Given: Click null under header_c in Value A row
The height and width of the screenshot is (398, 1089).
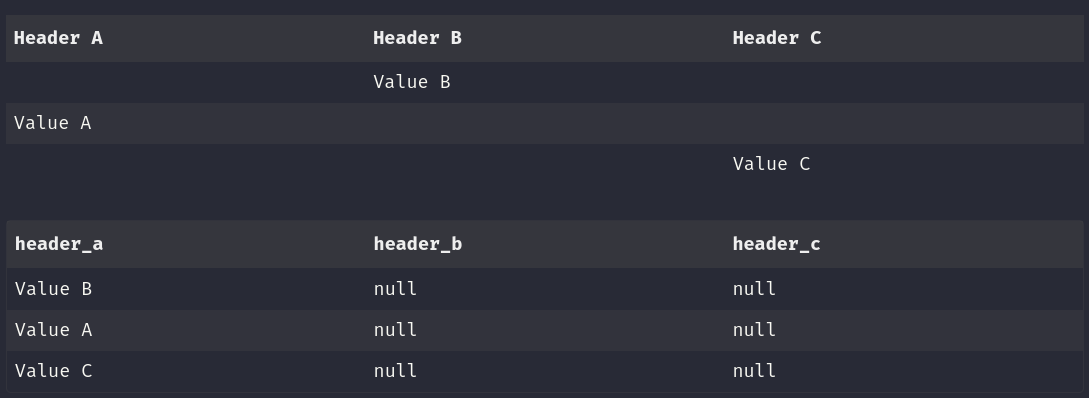Looking at the screenshot, I should [x=754, y=329].
